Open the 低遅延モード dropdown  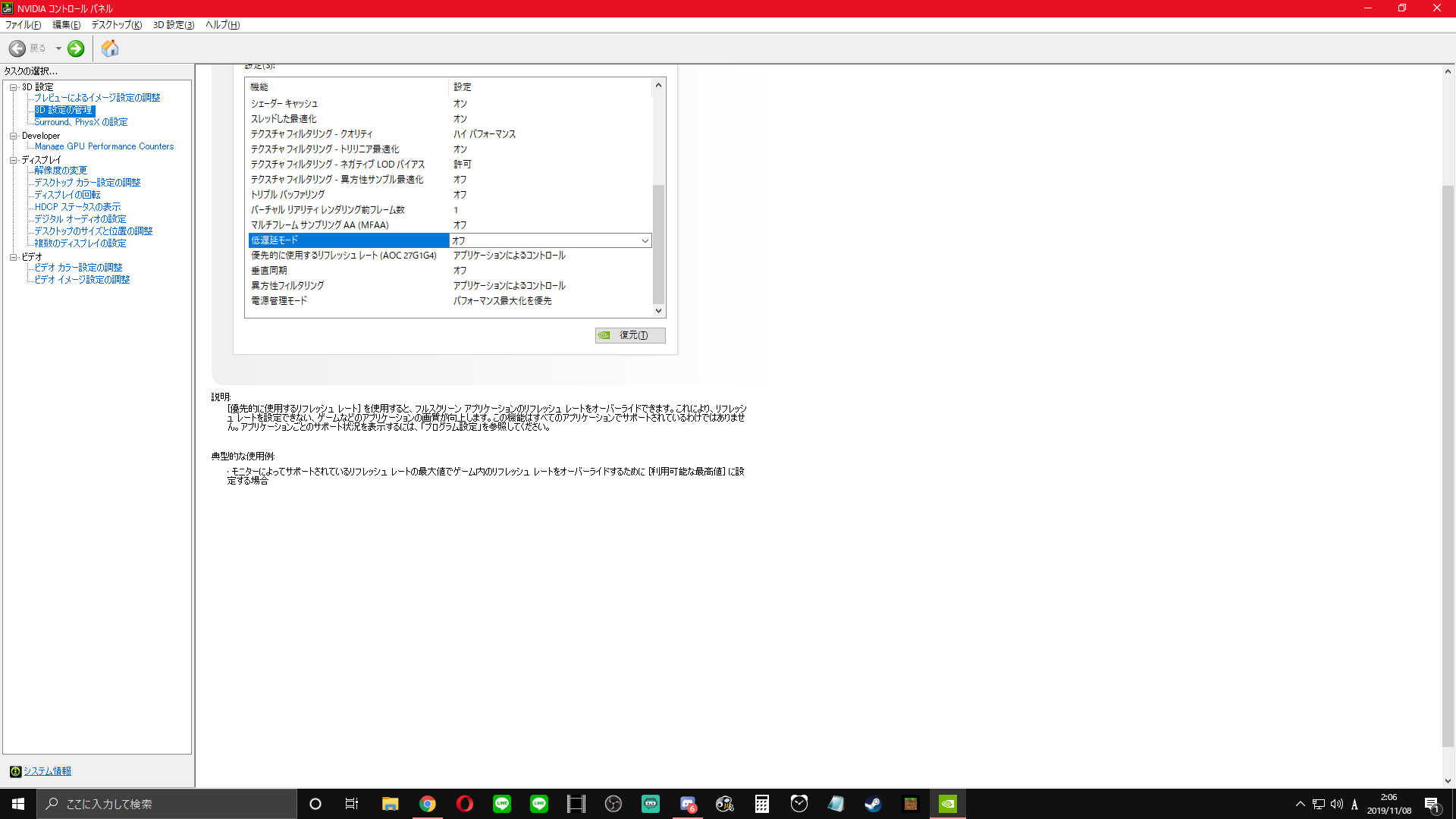pos(645,240)
